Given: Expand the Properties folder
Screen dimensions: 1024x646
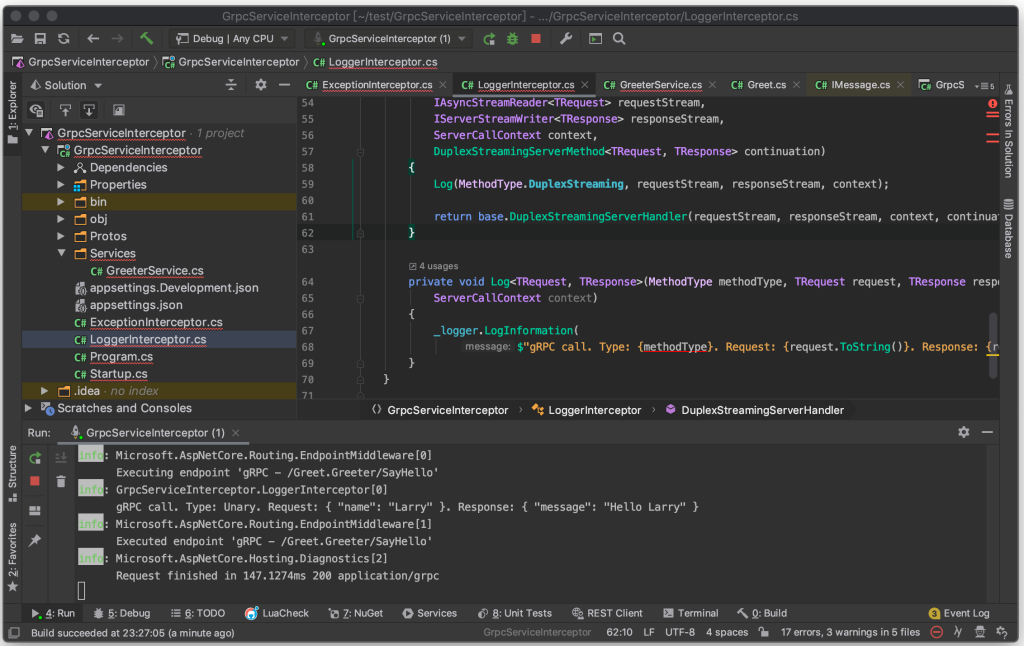Looking at the screenshot, I should [x=61, y=185].
